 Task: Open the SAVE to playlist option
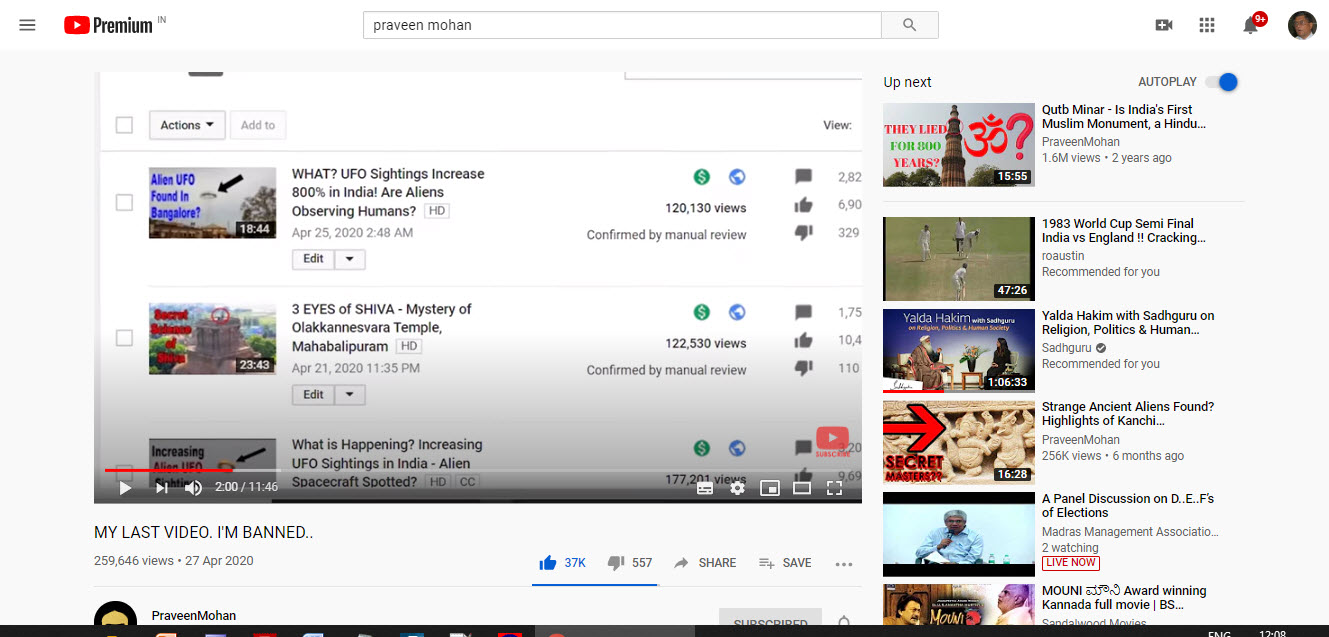coord(785,563)
